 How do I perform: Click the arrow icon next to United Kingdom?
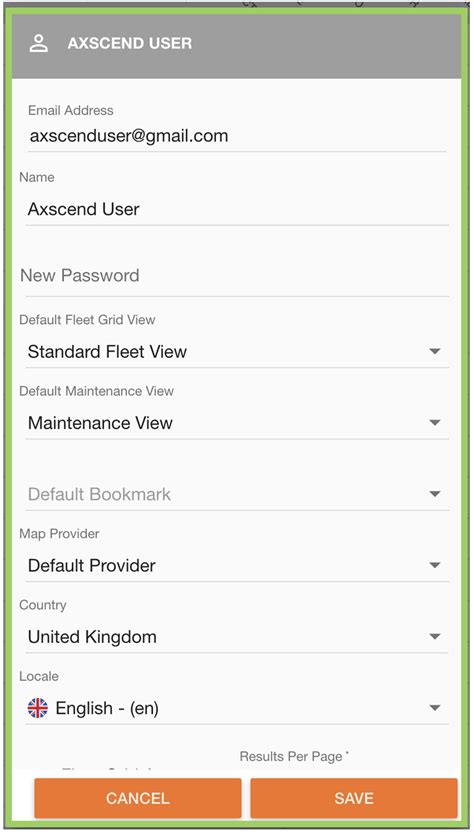[435, 637]
